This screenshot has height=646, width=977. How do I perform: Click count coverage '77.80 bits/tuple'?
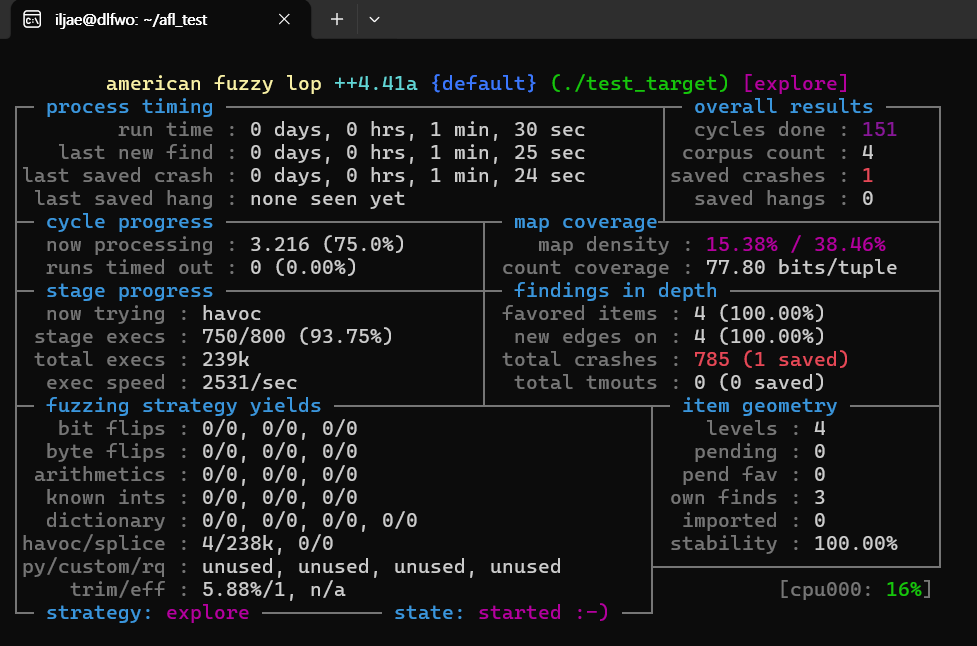point(802,267)
